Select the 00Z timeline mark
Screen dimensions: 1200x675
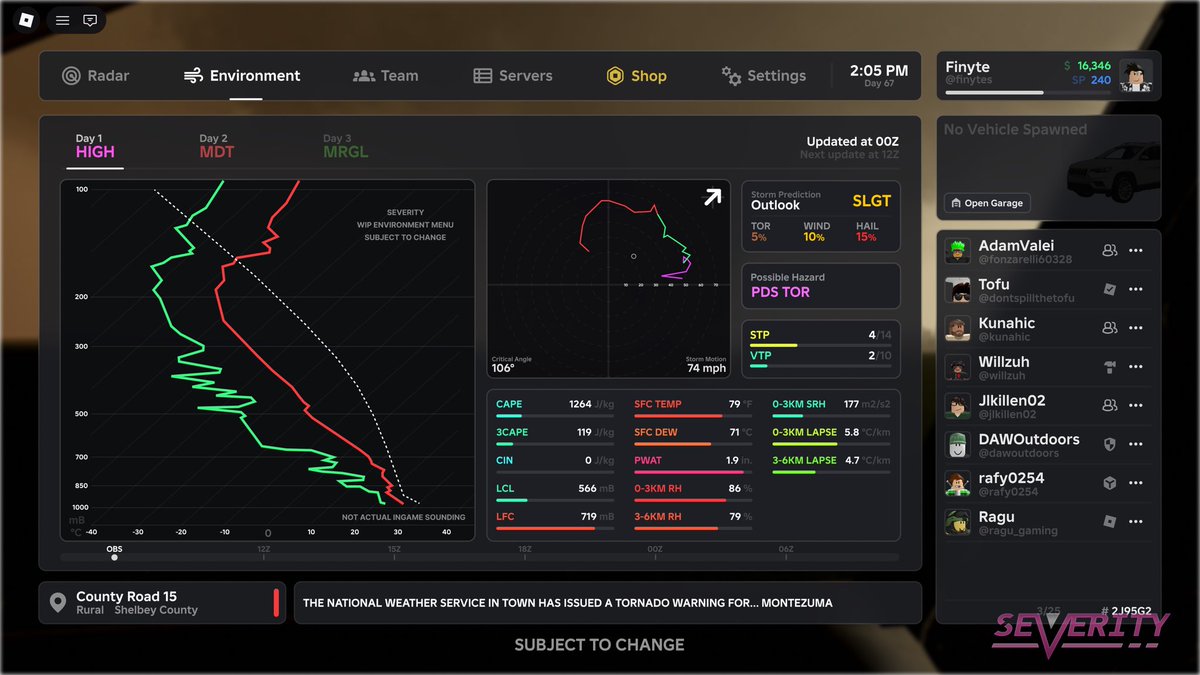[655, 550]
